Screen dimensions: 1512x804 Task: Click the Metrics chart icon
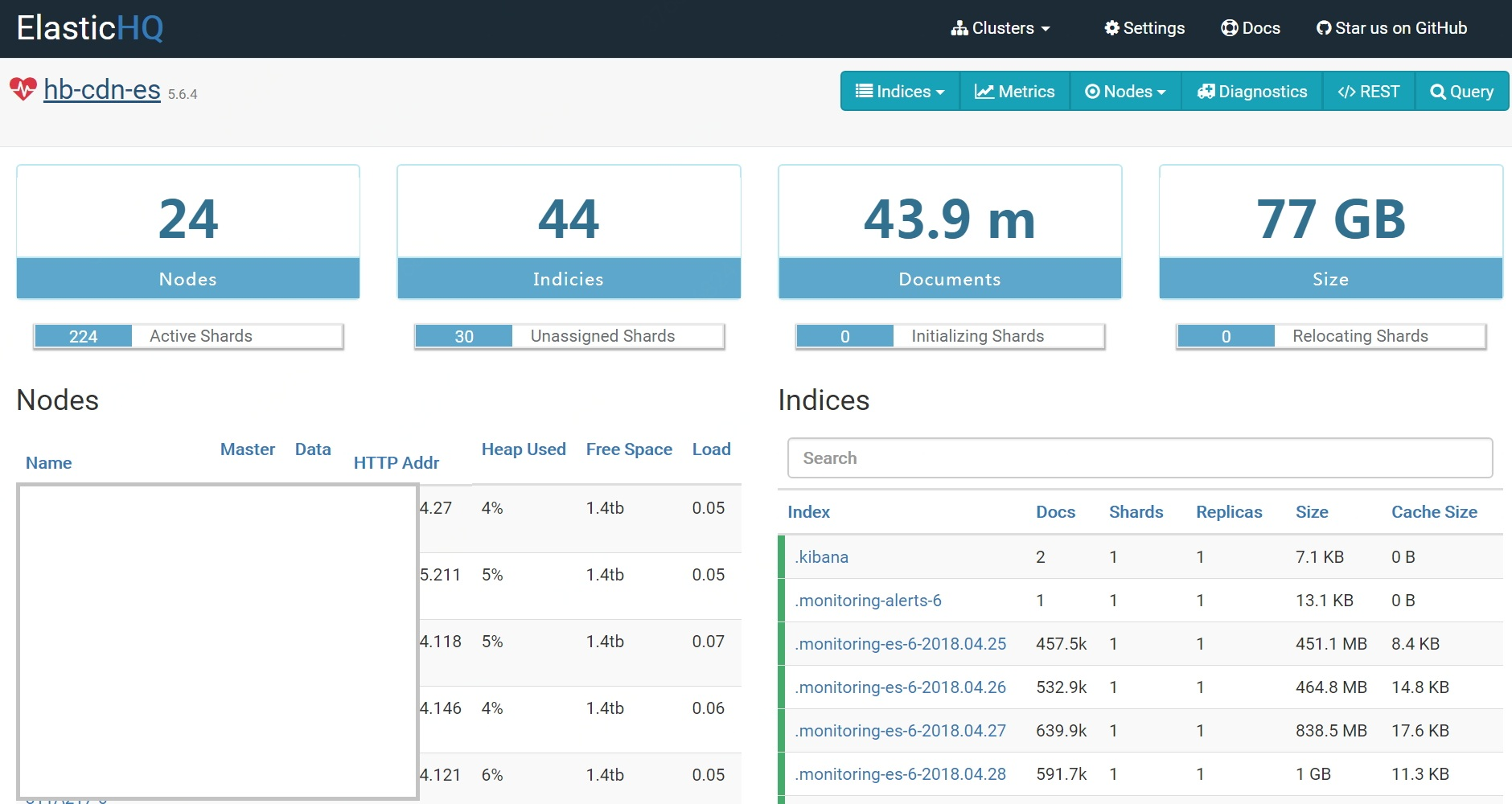click(984, 92)
